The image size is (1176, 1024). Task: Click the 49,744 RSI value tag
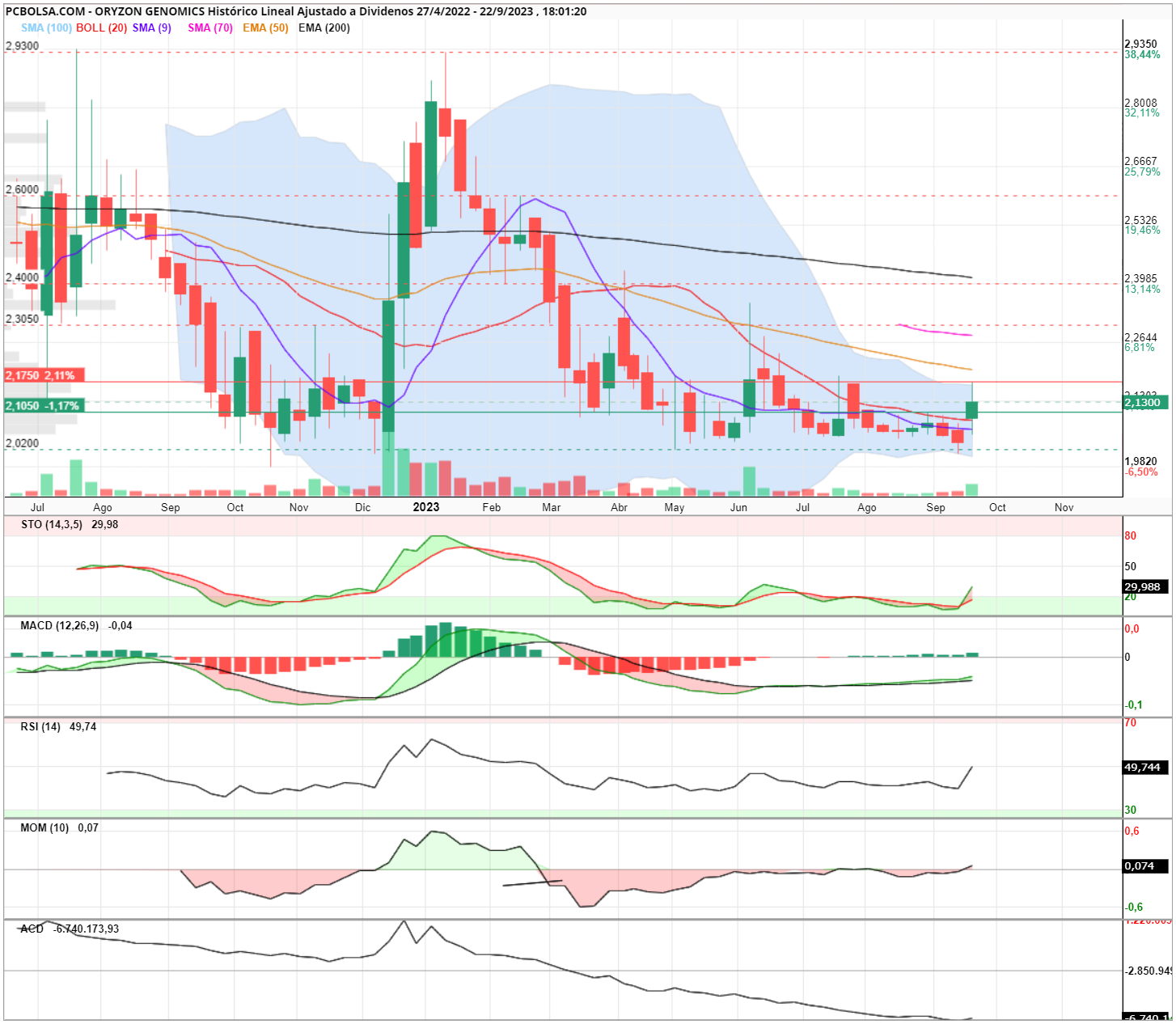click(x=1145, y=767)
